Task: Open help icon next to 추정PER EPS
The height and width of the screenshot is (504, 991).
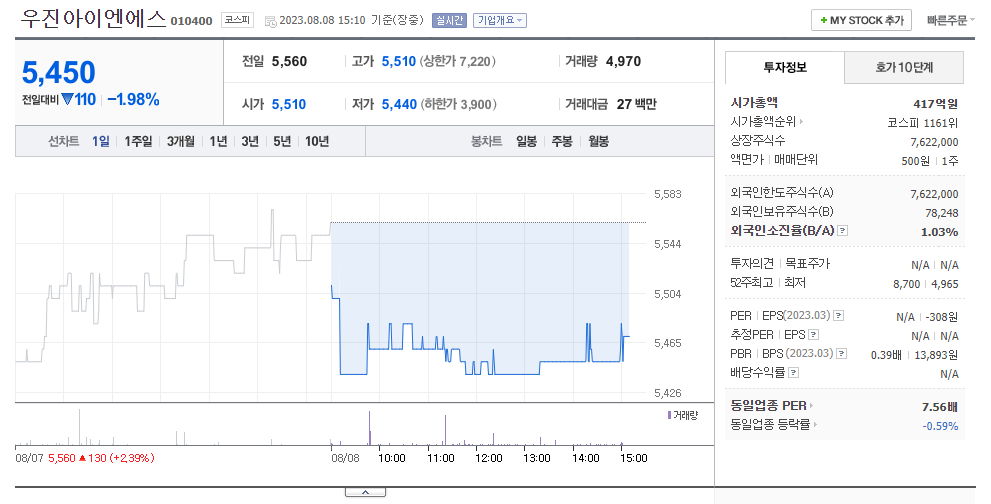Action: [x=813, y=335]
